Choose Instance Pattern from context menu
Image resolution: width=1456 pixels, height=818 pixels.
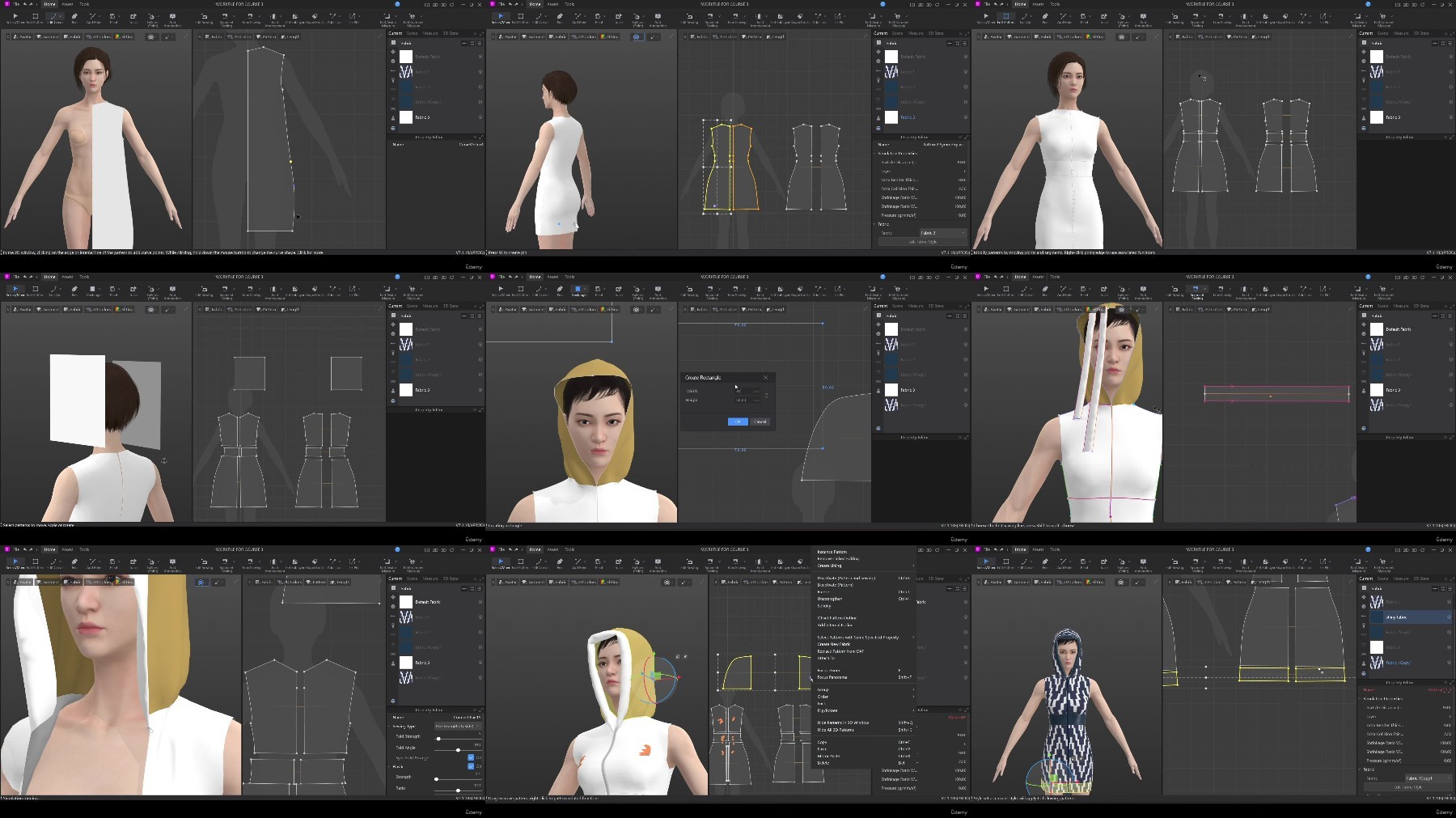[x=832, y=552]
